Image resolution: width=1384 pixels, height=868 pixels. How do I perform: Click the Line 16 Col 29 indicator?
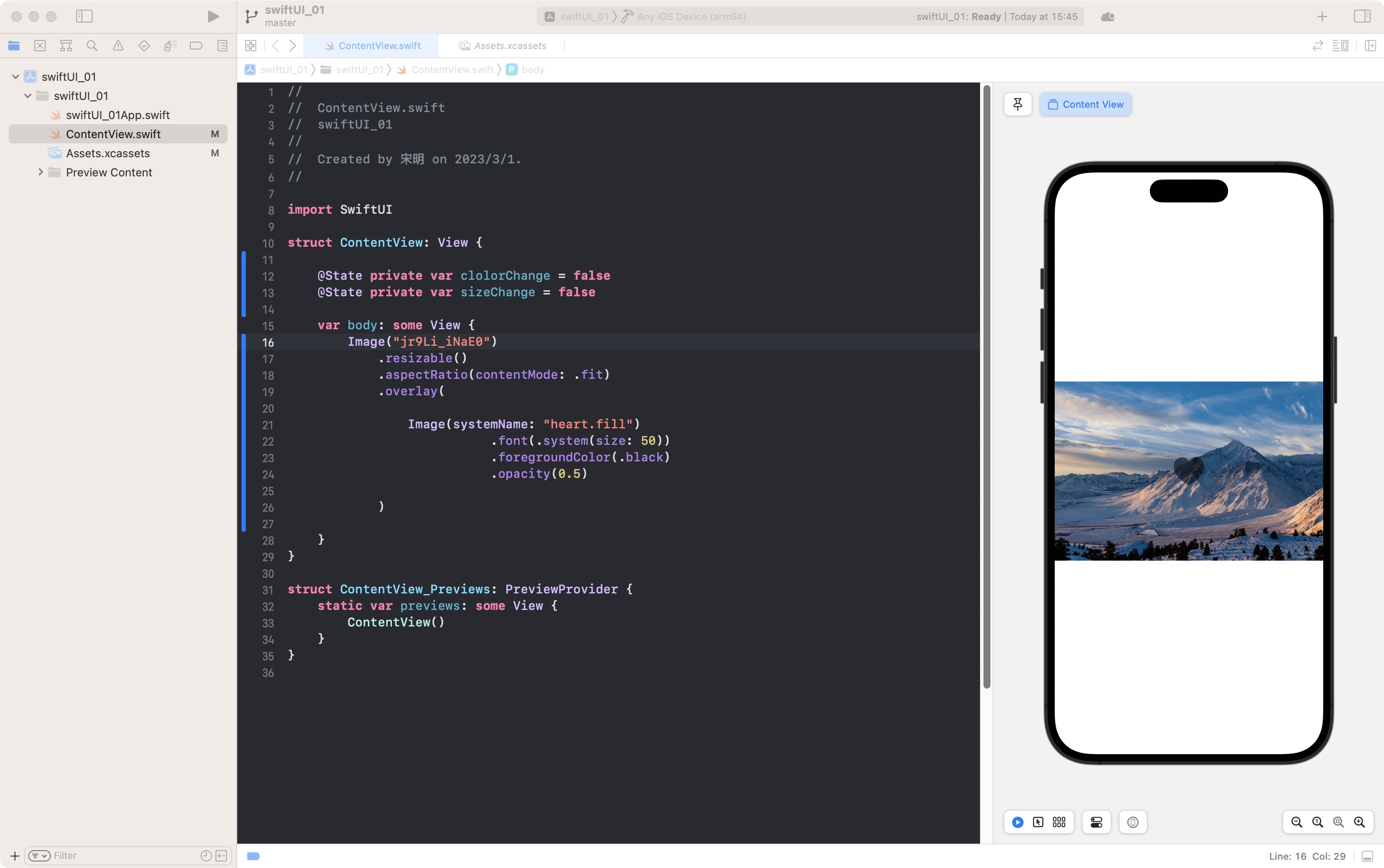point(1307,856)
